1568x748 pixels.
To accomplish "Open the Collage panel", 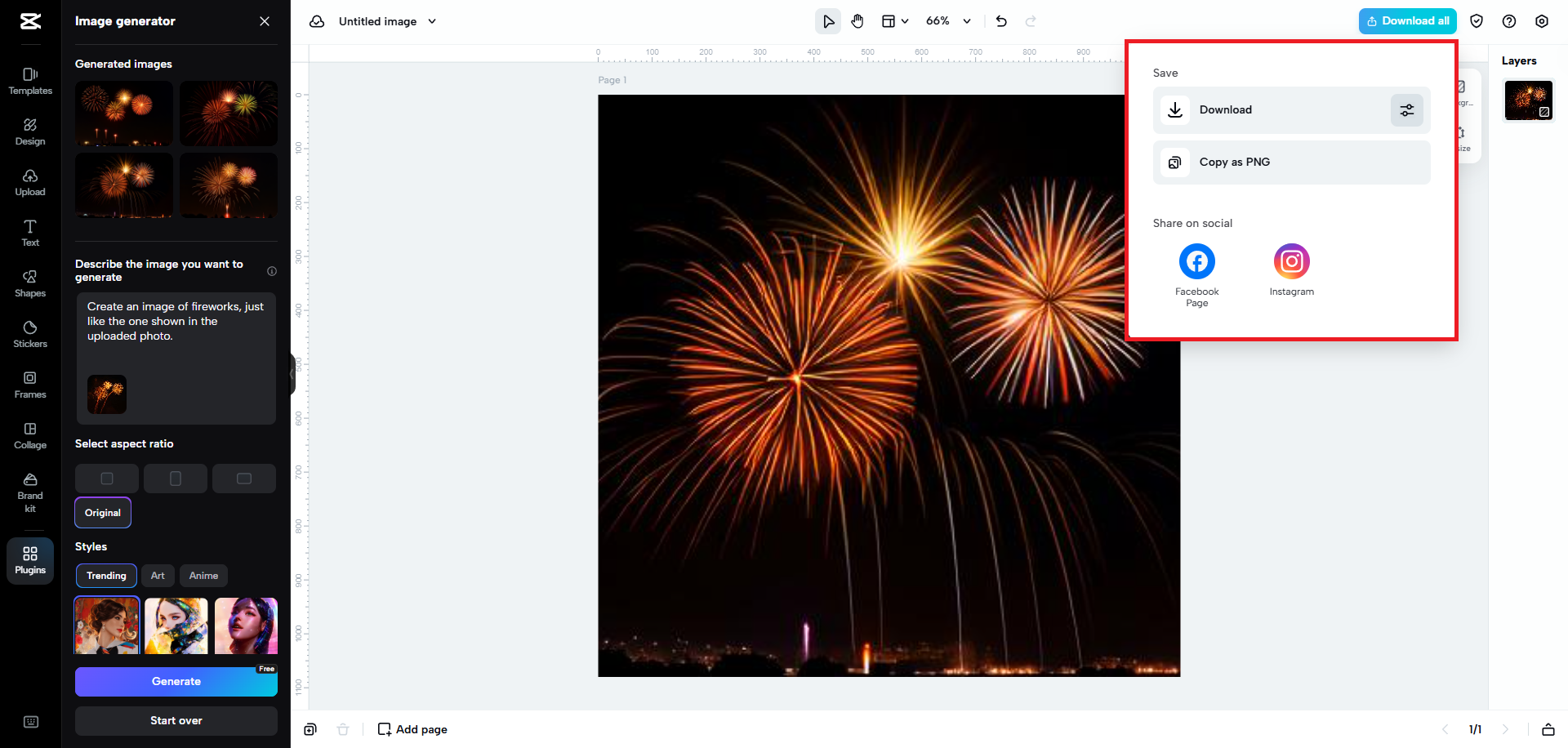I will tap(30, 435).
